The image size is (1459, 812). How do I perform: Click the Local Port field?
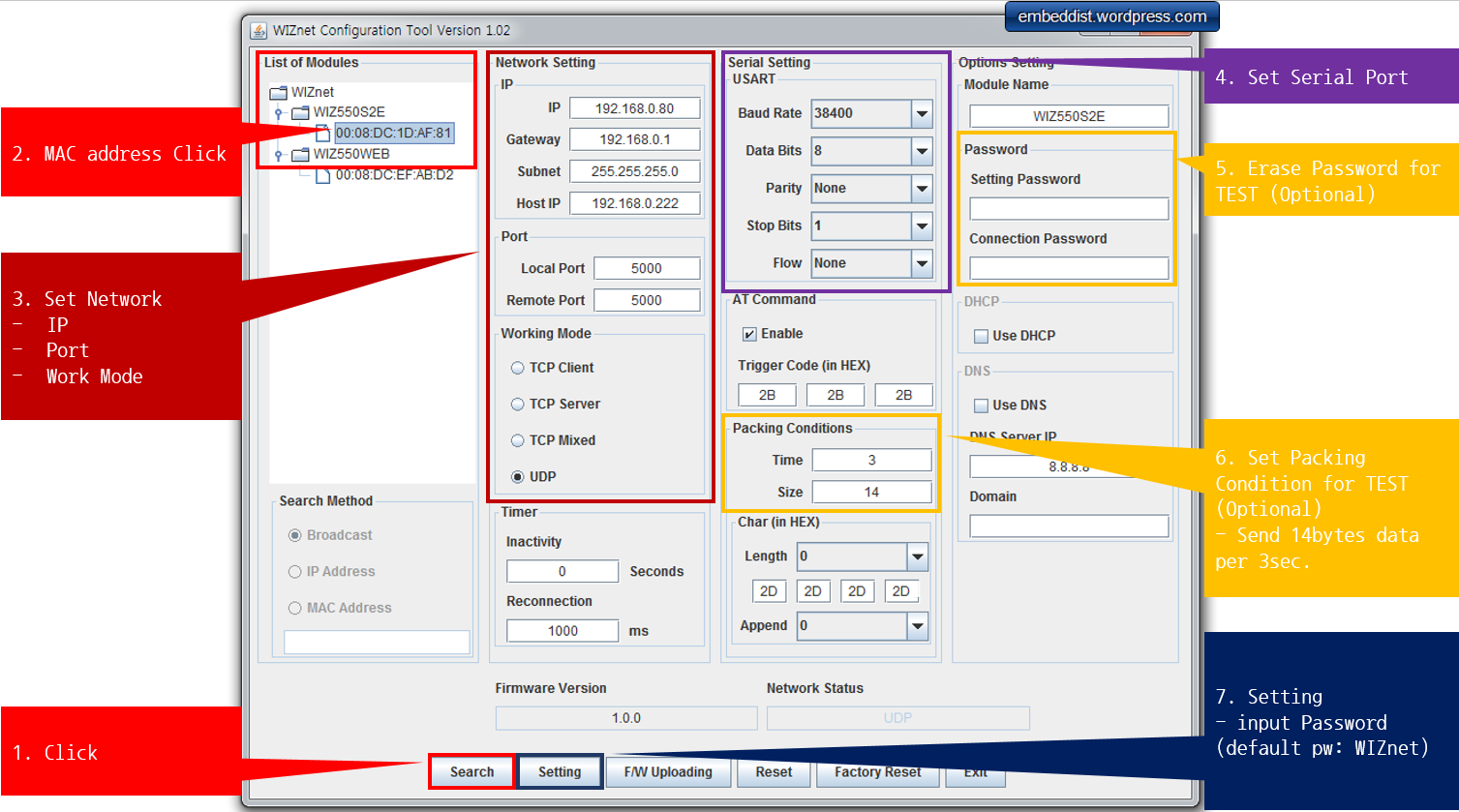[647, 268]
